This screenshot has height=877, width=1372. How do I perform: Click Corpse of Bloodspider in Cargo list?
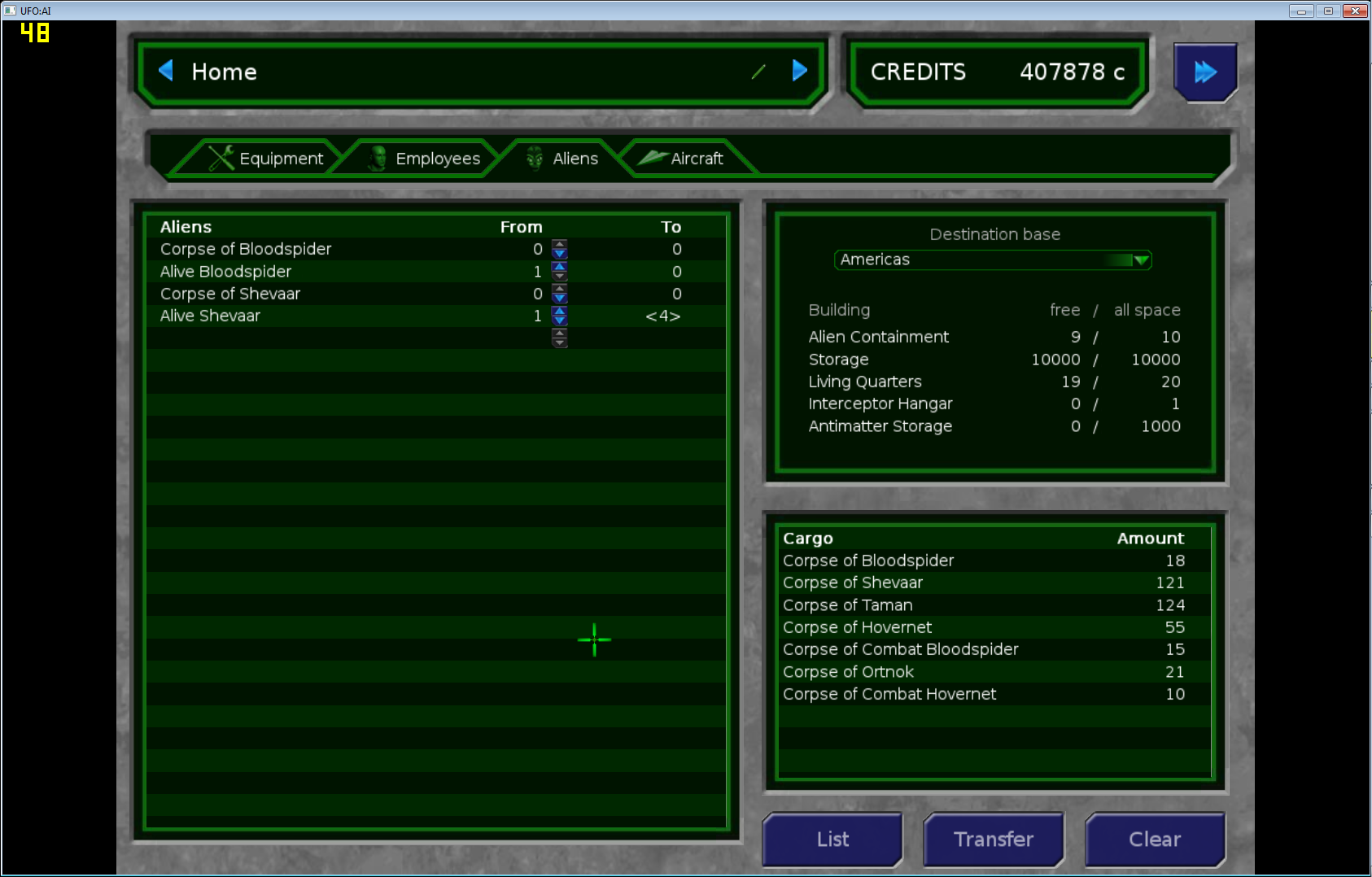coord(994,561)
